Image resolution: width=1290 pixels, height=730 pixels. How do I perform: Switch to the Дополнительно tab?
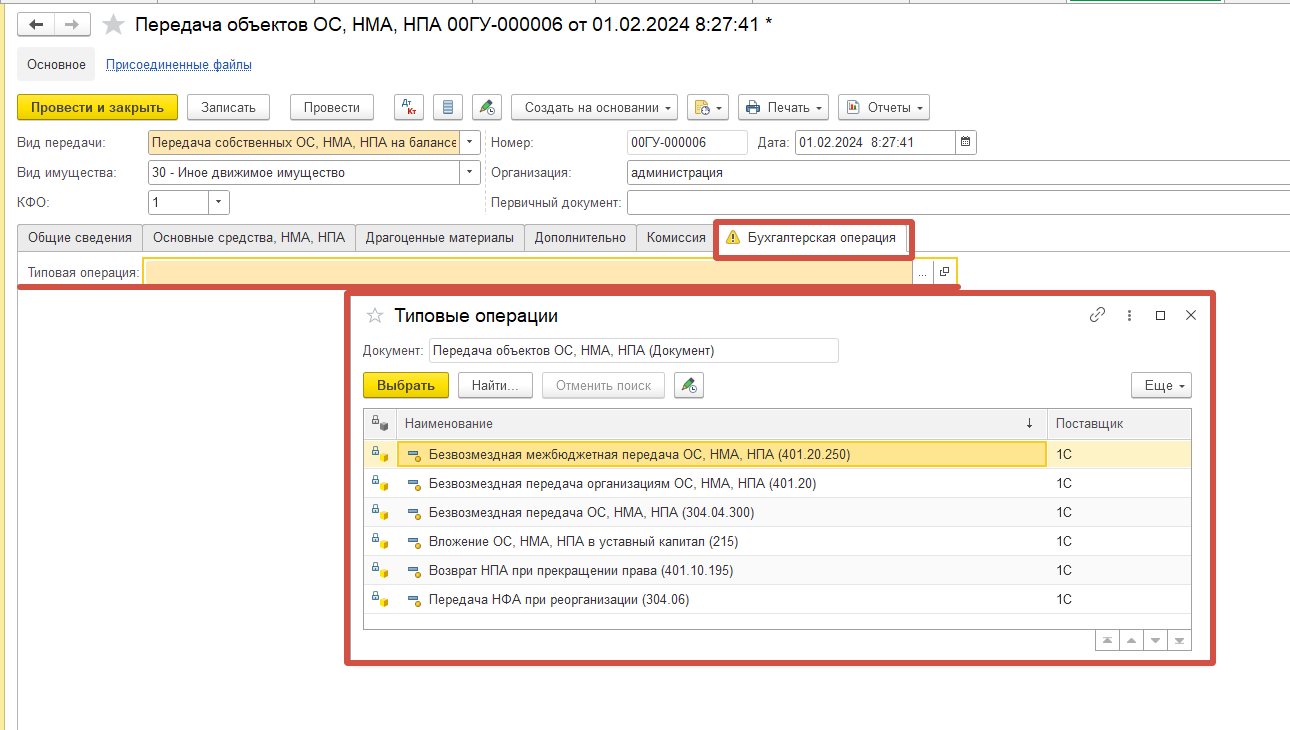(x=580, y=238)
